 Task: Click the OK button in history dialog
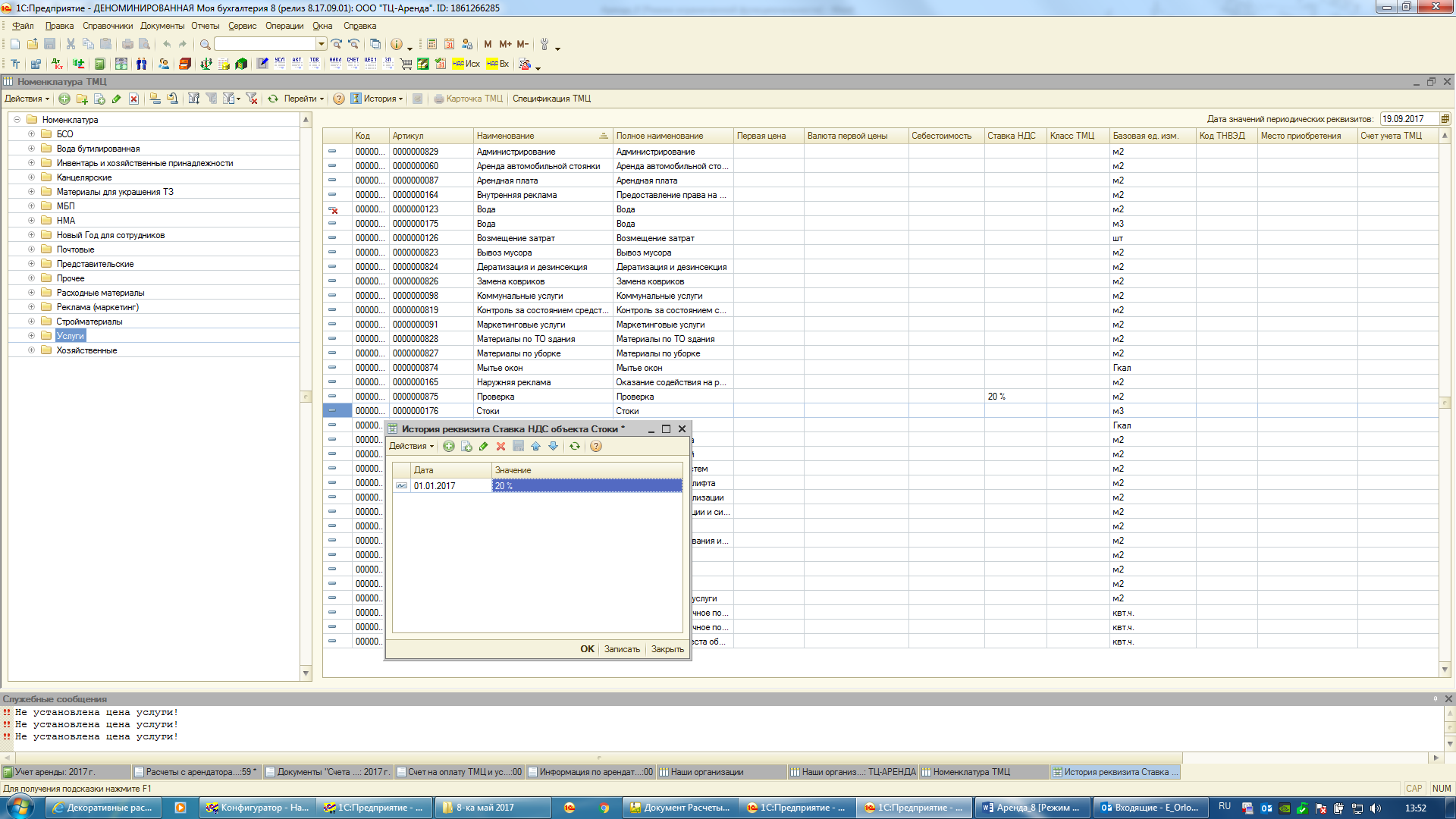click(x=587, y=649)
